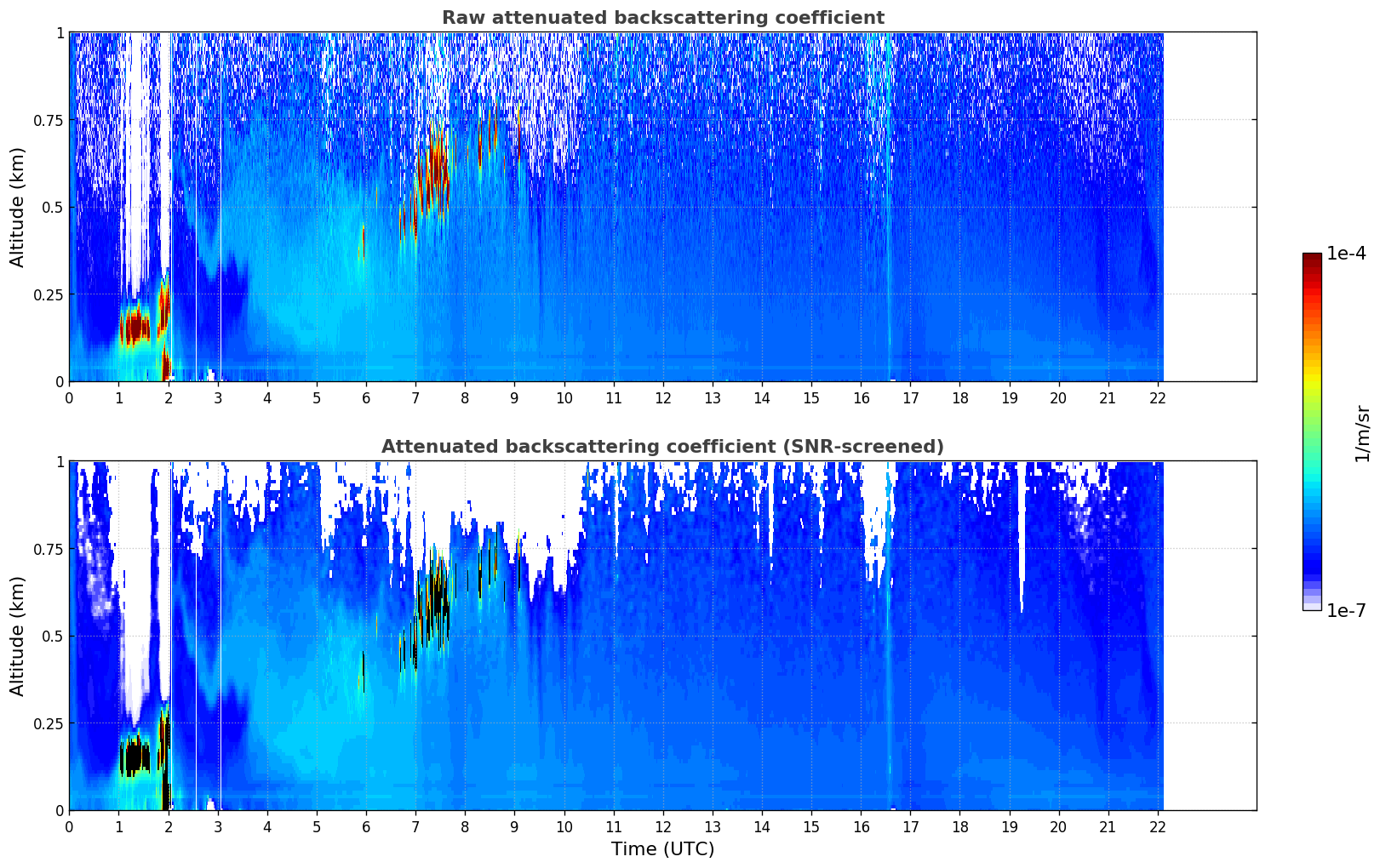Click the hour 9 tick under the SNR-screened plot
This screenshot has width=1380, height=868.
[514, 826]
